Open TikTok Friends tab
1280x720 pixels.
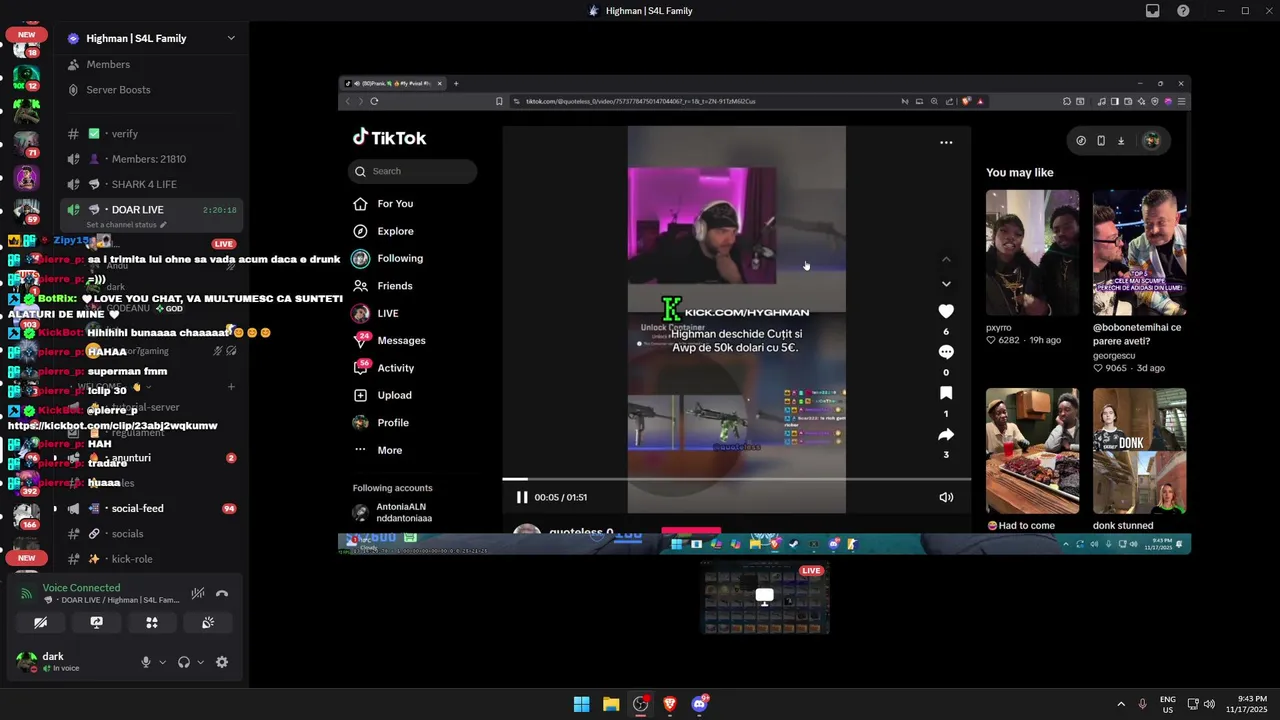pyautogui.click(x=395, y=286)
